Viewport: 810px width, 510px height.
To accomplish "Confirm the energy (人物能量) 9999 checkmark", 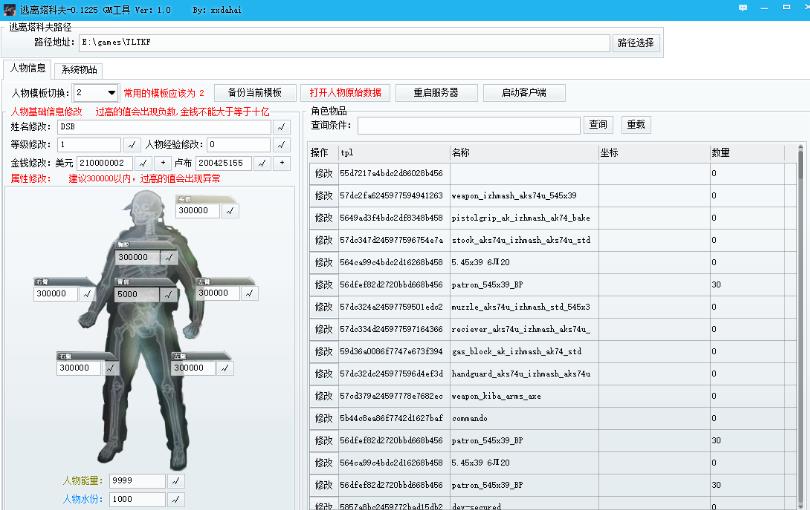I will pos(176,481).
